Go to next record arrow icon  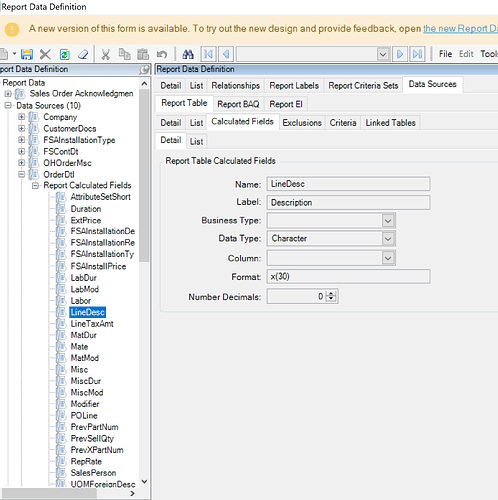[x=400, y=54]
